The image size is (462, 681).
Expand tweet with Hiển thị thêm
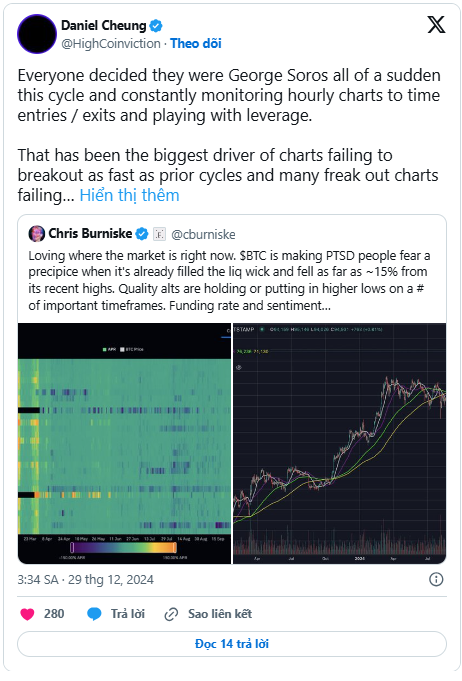[x=129, y=195]
